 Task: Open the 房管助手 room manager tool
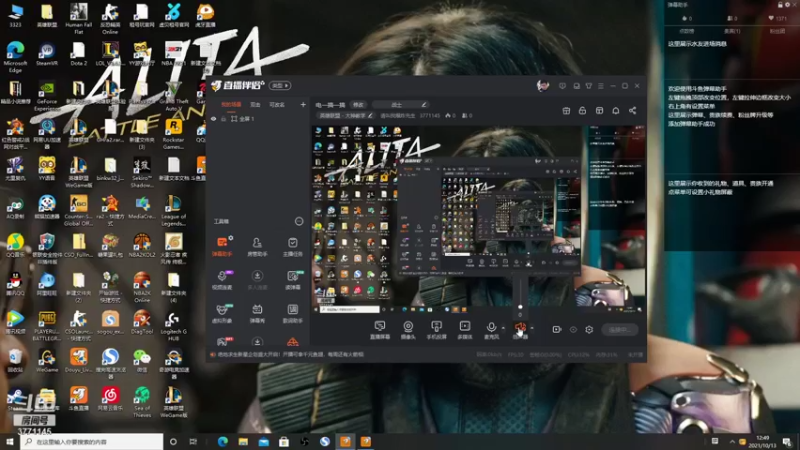tap(257, 246)
